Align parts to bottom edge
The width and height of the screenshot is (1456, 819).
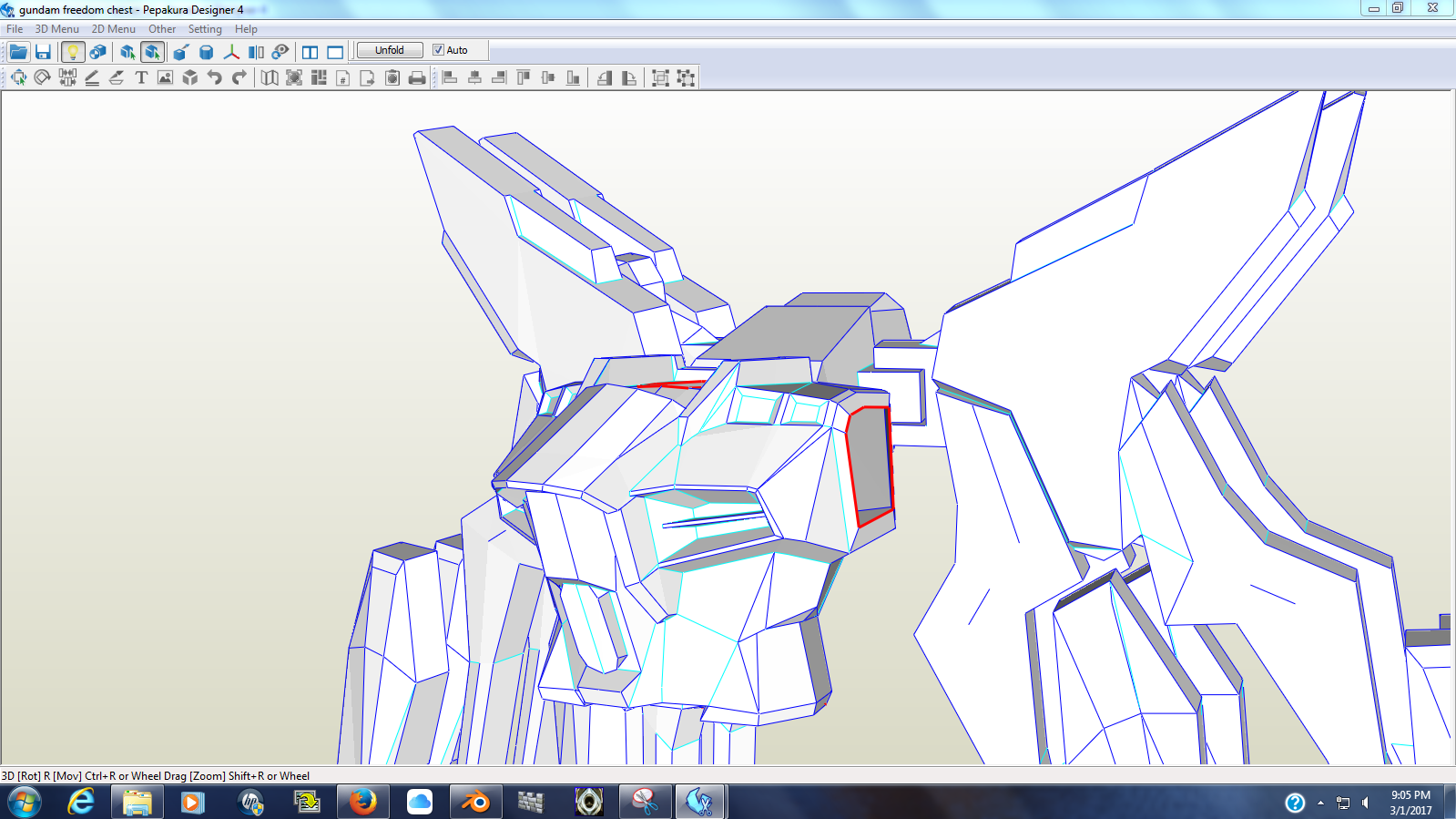click(573, 77)
